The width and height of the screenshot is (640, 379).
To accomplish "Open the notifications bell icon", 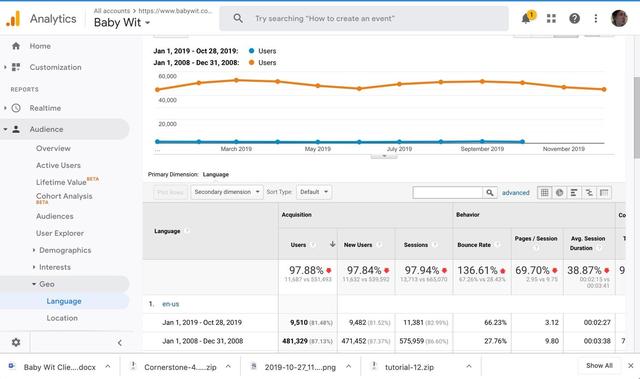I will [x=526, y=18].
